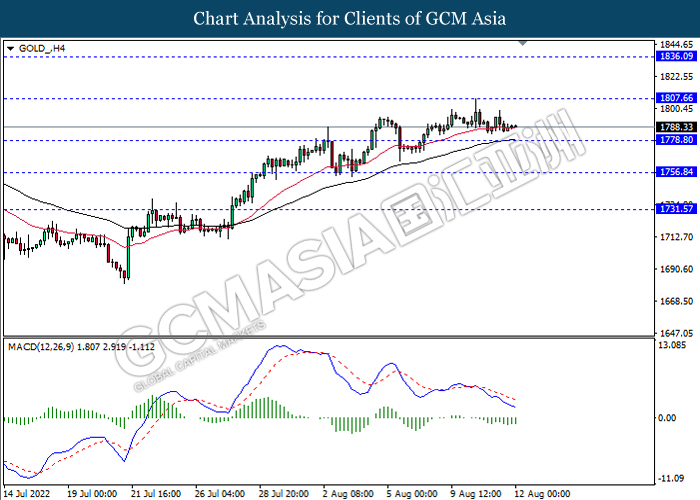The image size is (700, 500).
Task: Click the 5 Aug 00:00 time label
Action: (x=412, y=494)
